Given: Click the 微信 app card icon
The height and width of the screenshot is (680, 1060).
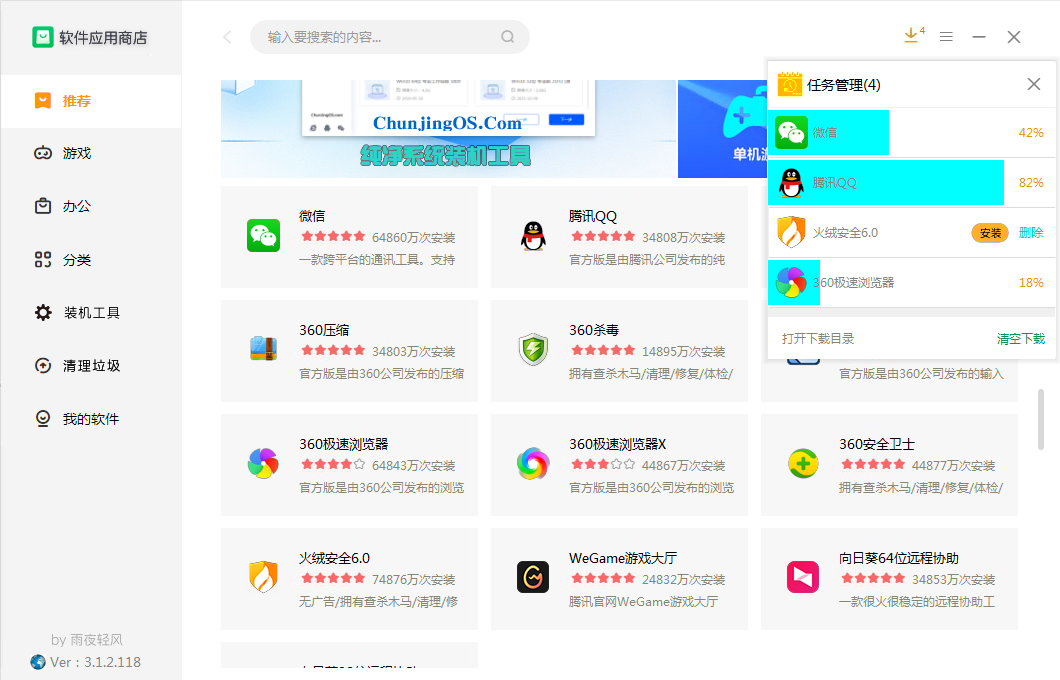Looking at the screenshot, I should click(264, 236).
